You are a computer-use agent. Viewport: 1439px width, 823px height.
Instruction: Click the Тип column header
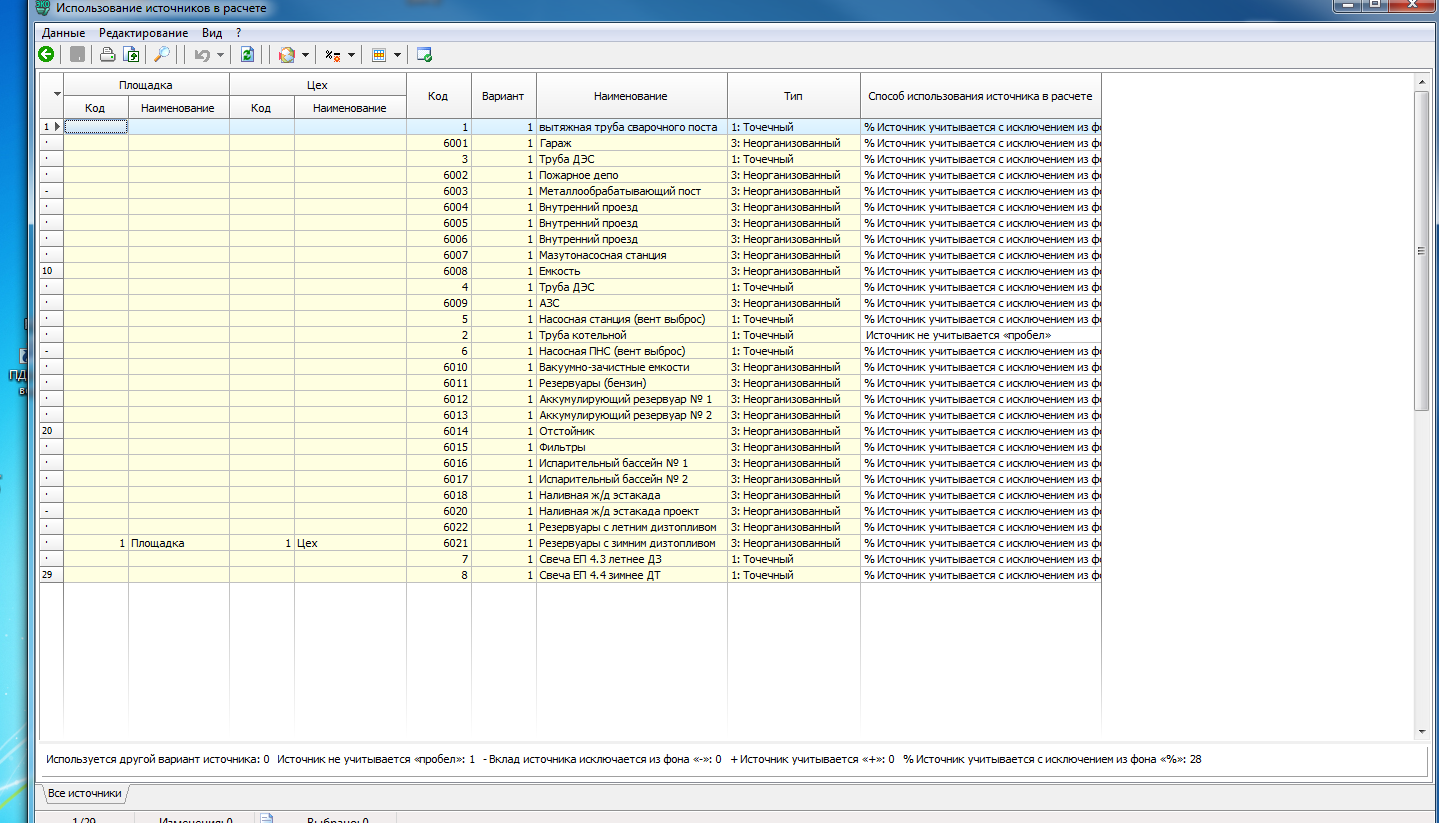point(793,96)
